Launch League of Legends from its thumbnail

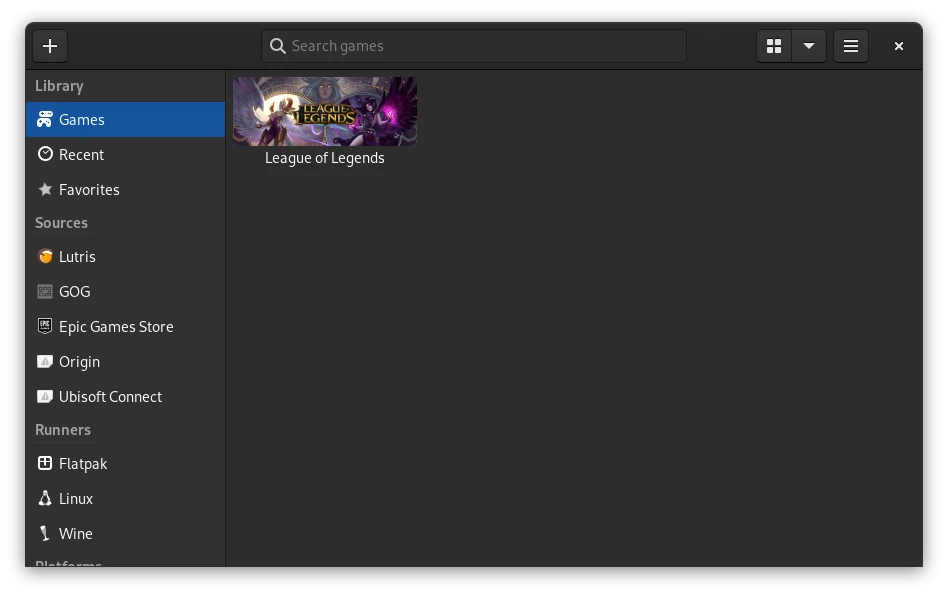(x=324, y=111)
